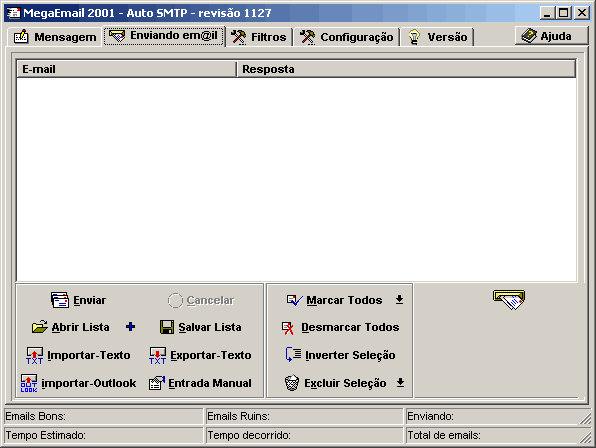Click the Emails Ruins status field
Image resolution: width=596 pixels, height=448 pixels.
click(304, 416)
